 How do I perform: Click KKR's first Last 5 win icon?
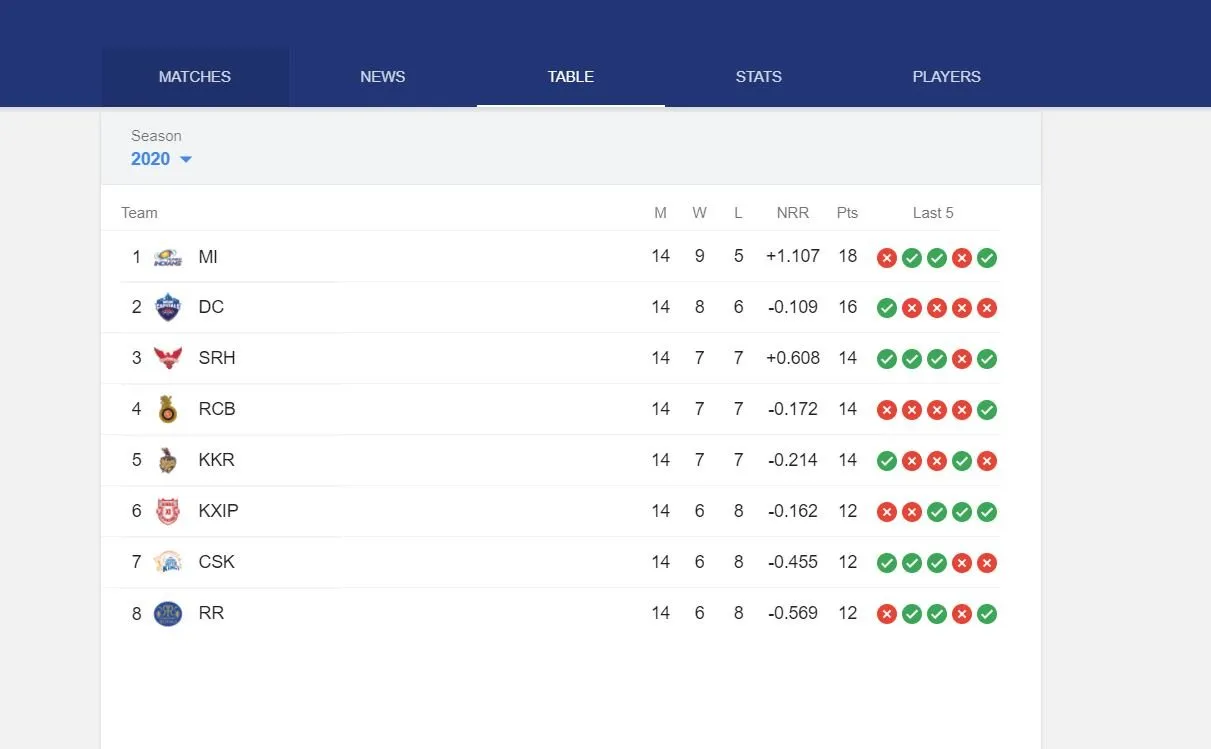pos(887,461)
